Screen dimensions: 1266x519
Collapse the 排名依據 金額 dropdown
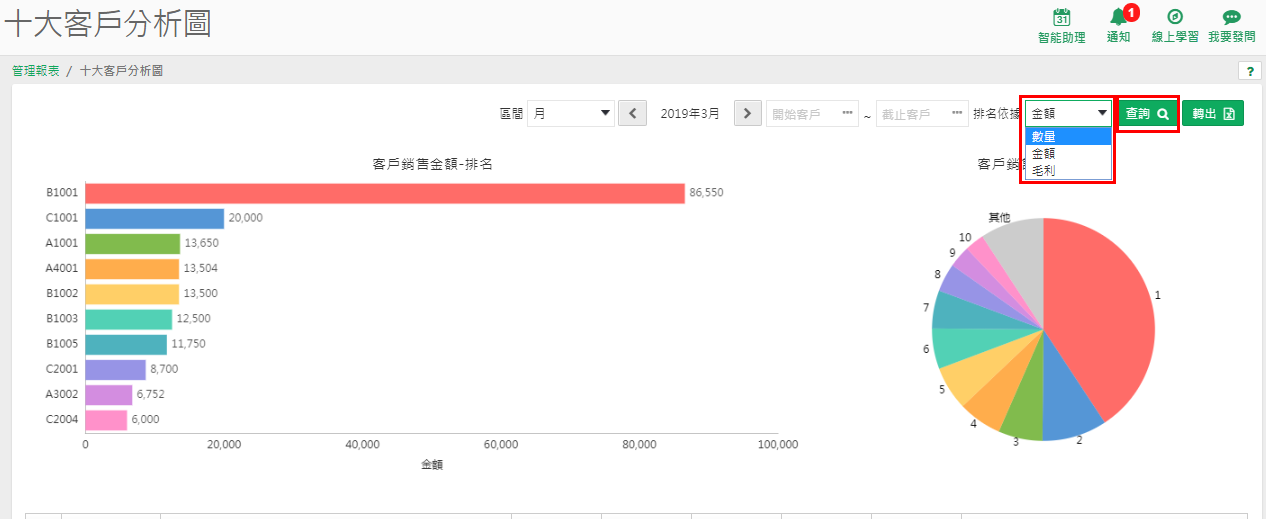[1068, 113]
